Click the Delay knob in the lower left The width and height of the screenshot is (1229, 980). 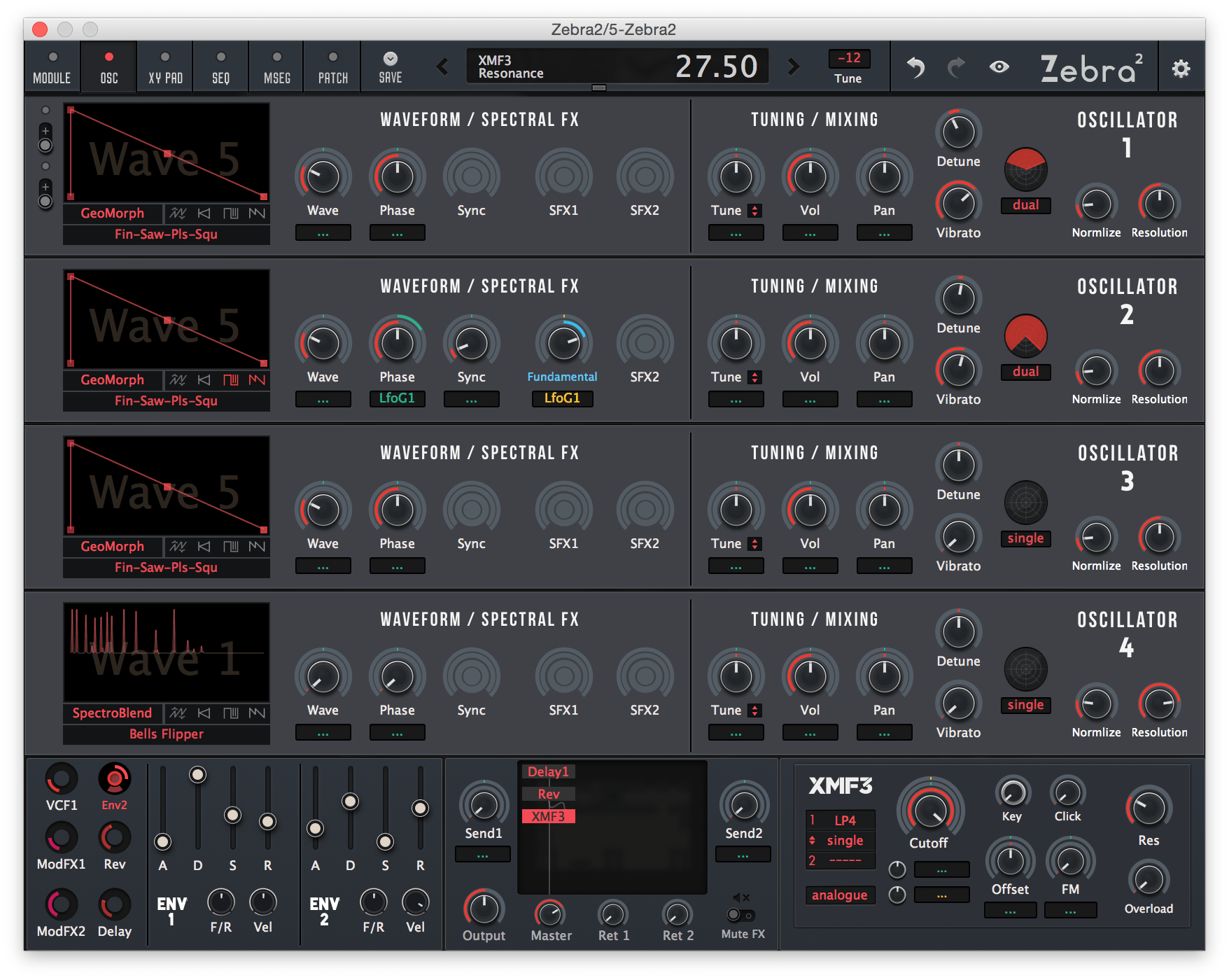click(x=115, y=904)
